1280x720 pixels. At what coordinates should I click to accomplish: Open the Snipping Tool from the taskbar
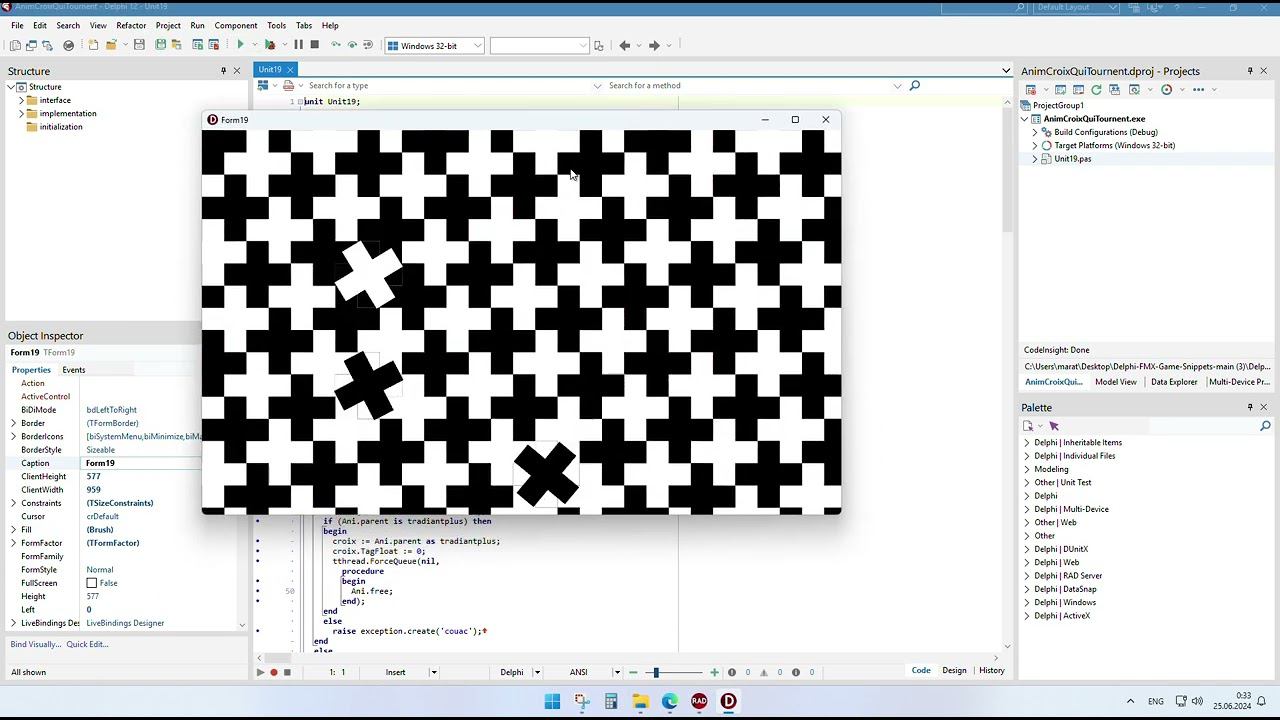coord(582,701)
